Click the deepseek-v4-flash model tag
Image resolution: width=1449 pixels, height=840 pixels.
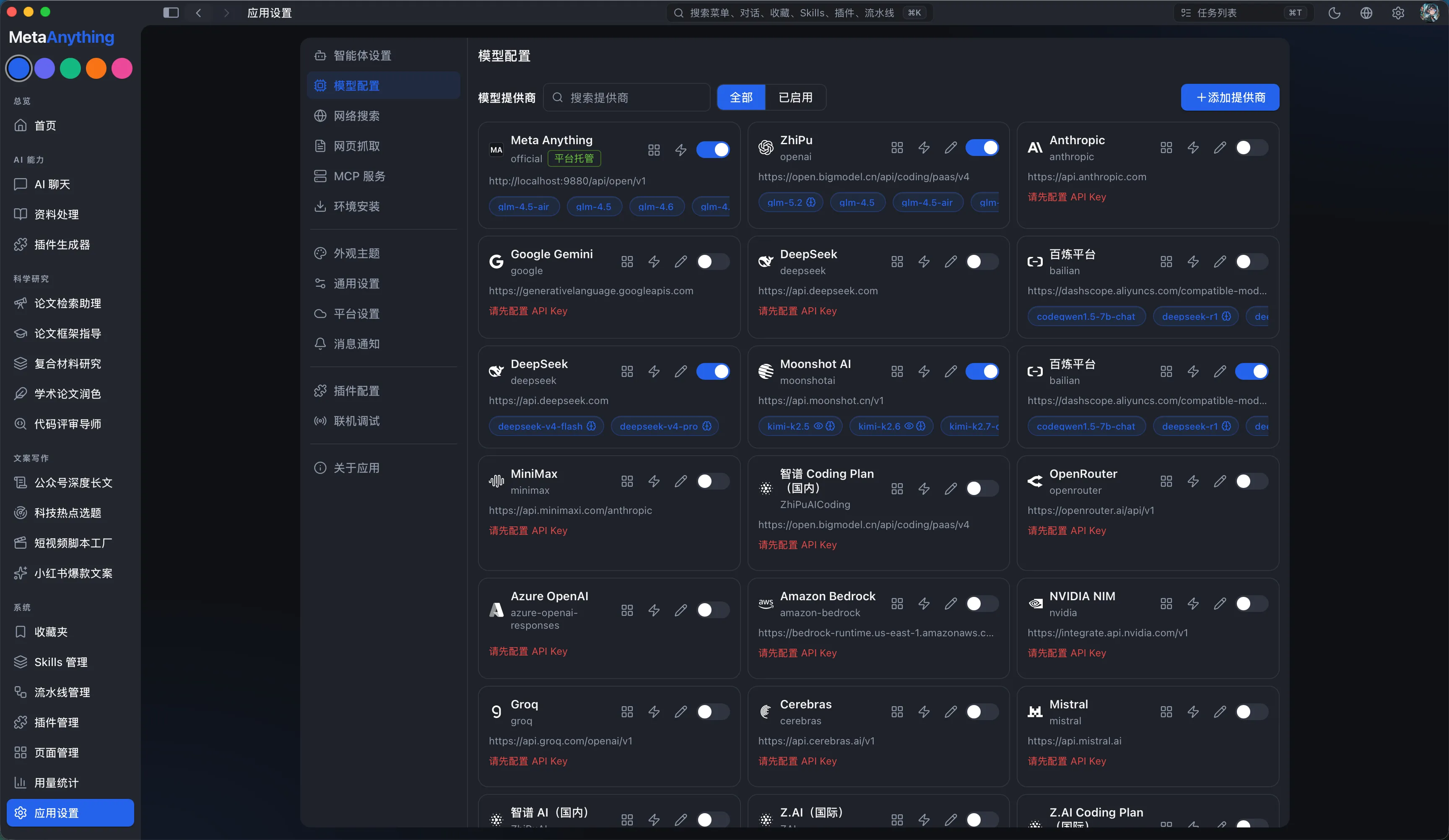[x=546, y=426]
